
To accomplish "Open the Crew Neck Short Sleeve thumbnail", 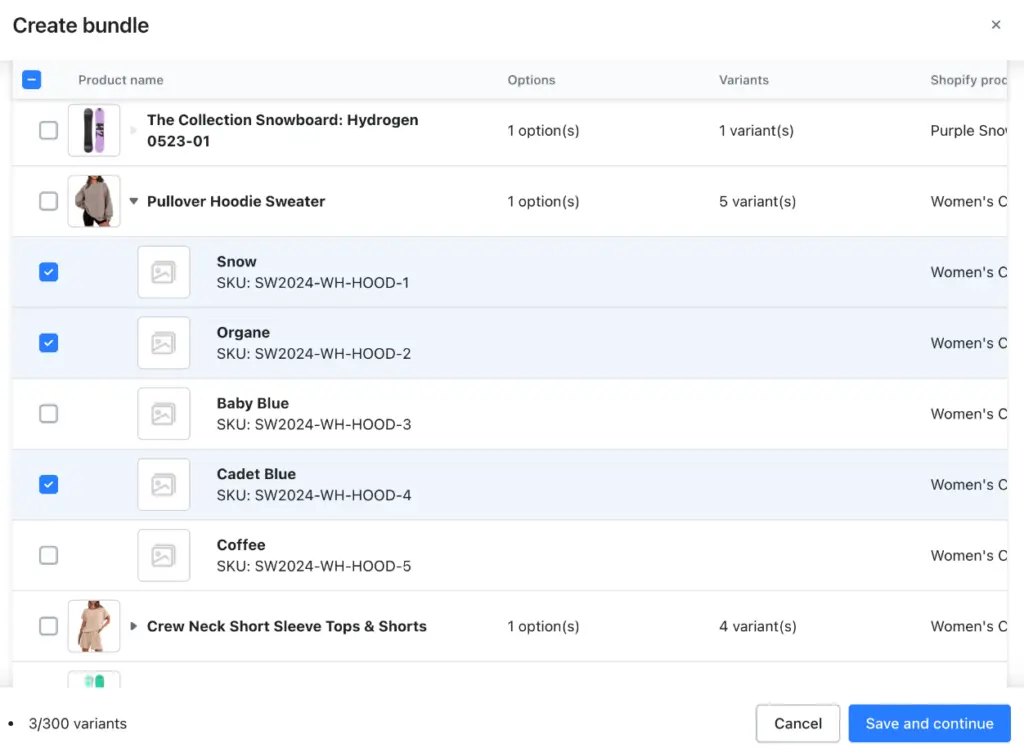I will tap(94, 626).
